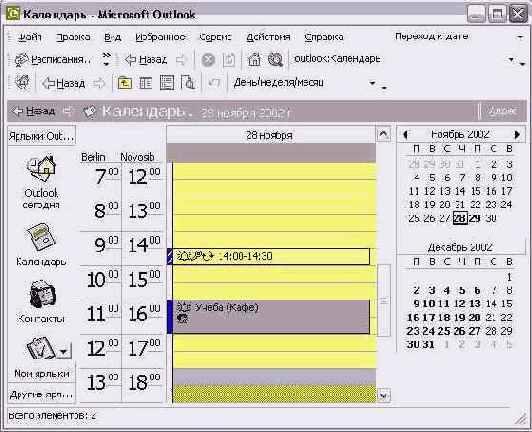Screen dimensions: 532x432
Task: Open the Вид menu
Action: (x=112, y=37)
